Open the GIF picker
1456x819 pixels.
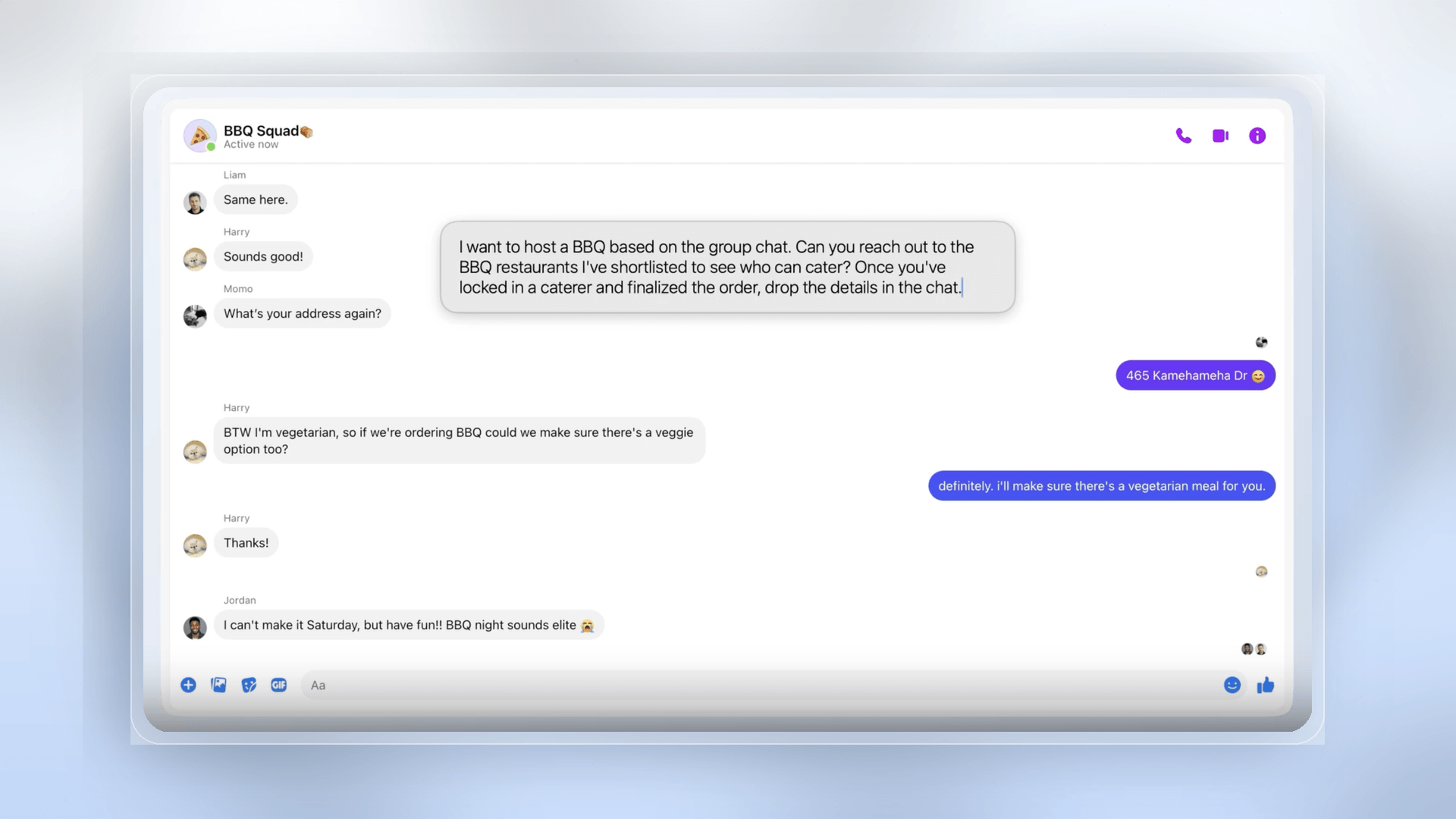click(x=279, y=685)
